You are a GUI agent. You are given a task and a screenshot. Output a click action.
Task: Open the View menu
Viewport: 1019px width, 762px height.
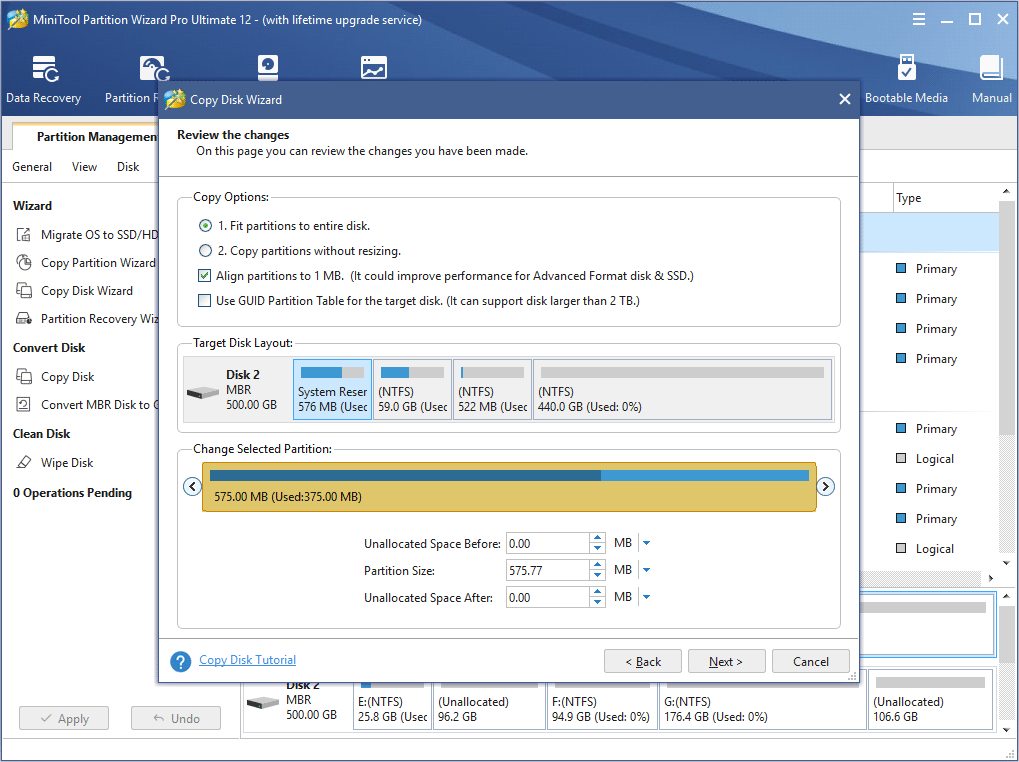click(84, 167)
